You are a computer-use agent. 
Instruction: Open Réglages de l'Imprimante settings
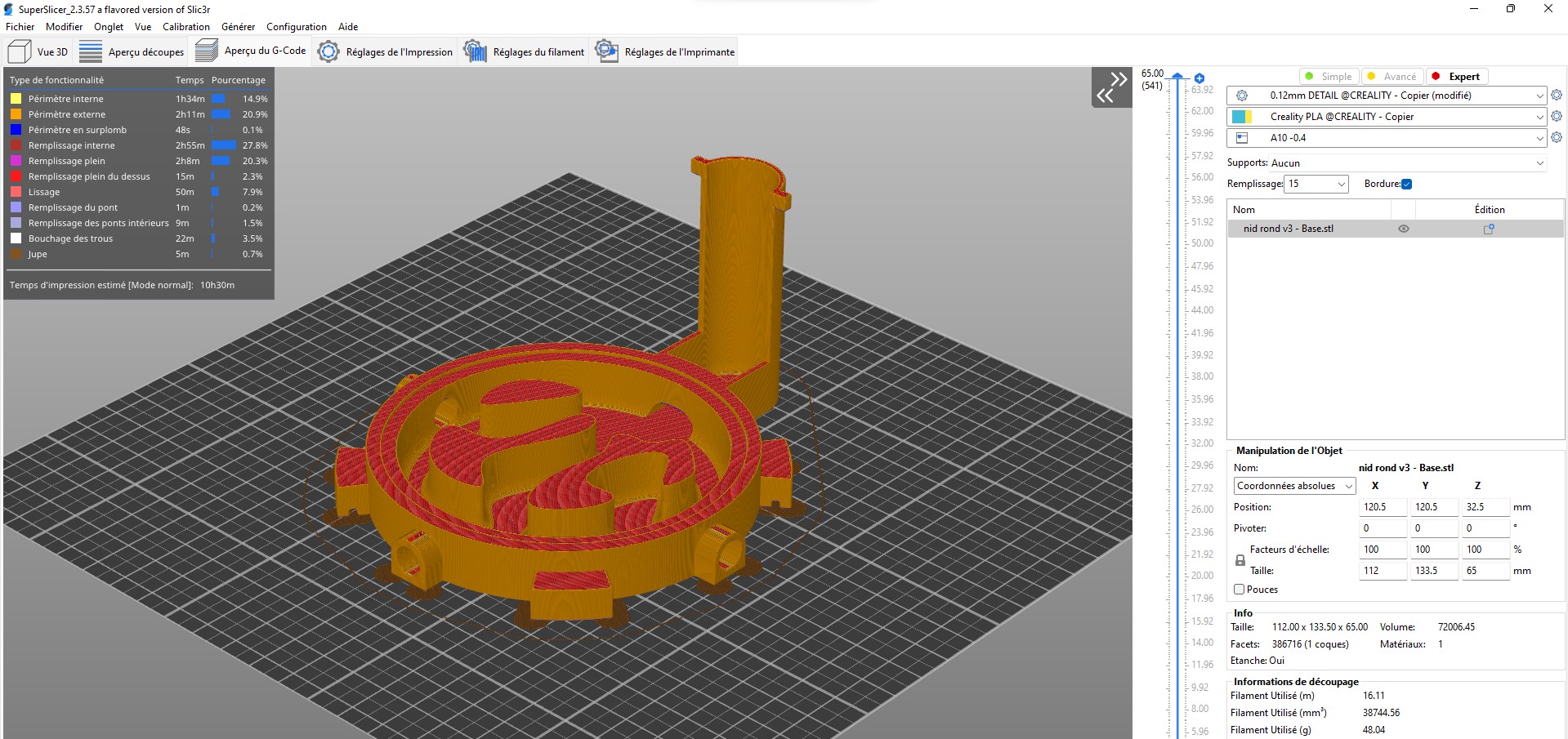click(665, 51)
